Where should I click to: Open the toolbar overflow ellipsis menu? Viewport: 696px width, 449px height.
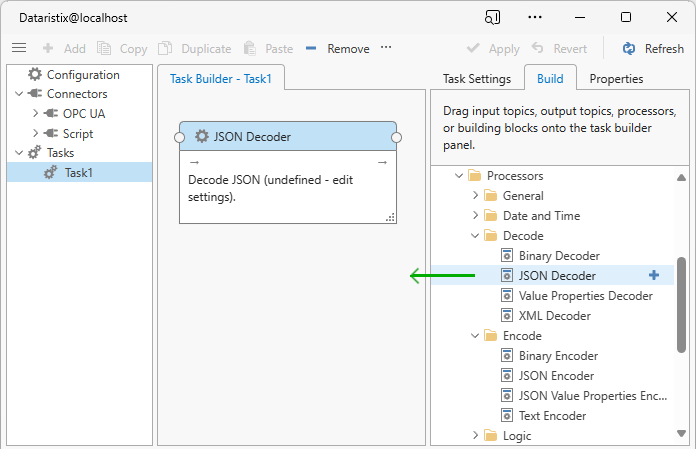point(386,48)
